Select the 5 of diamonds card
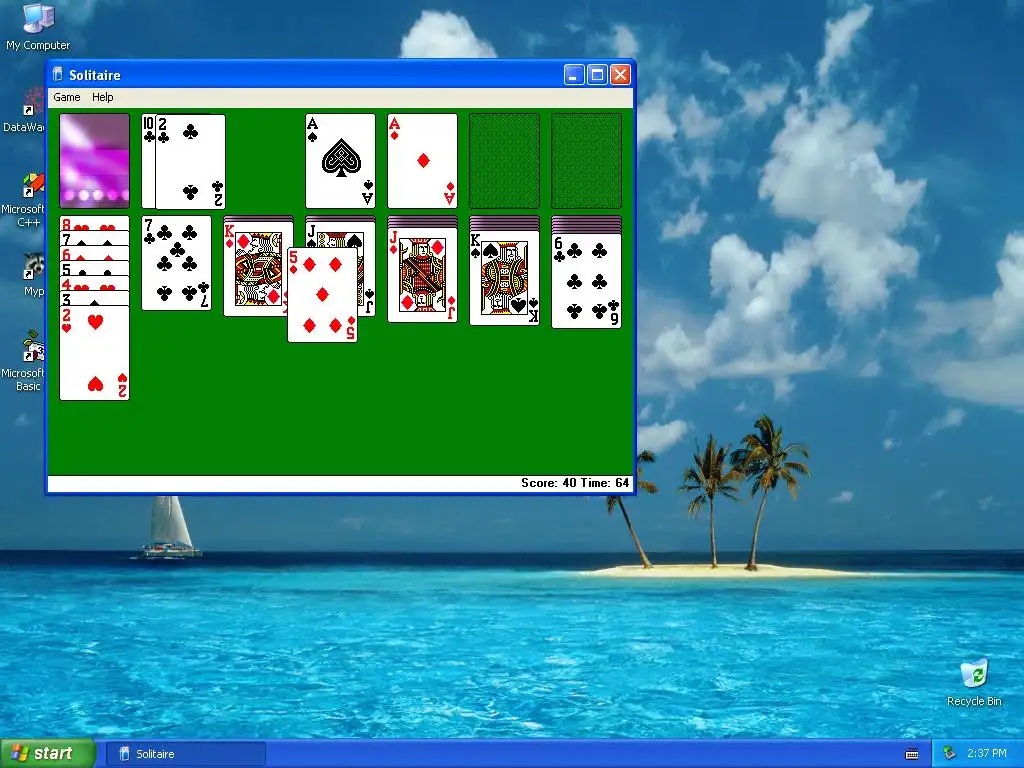 coord(323,295)
